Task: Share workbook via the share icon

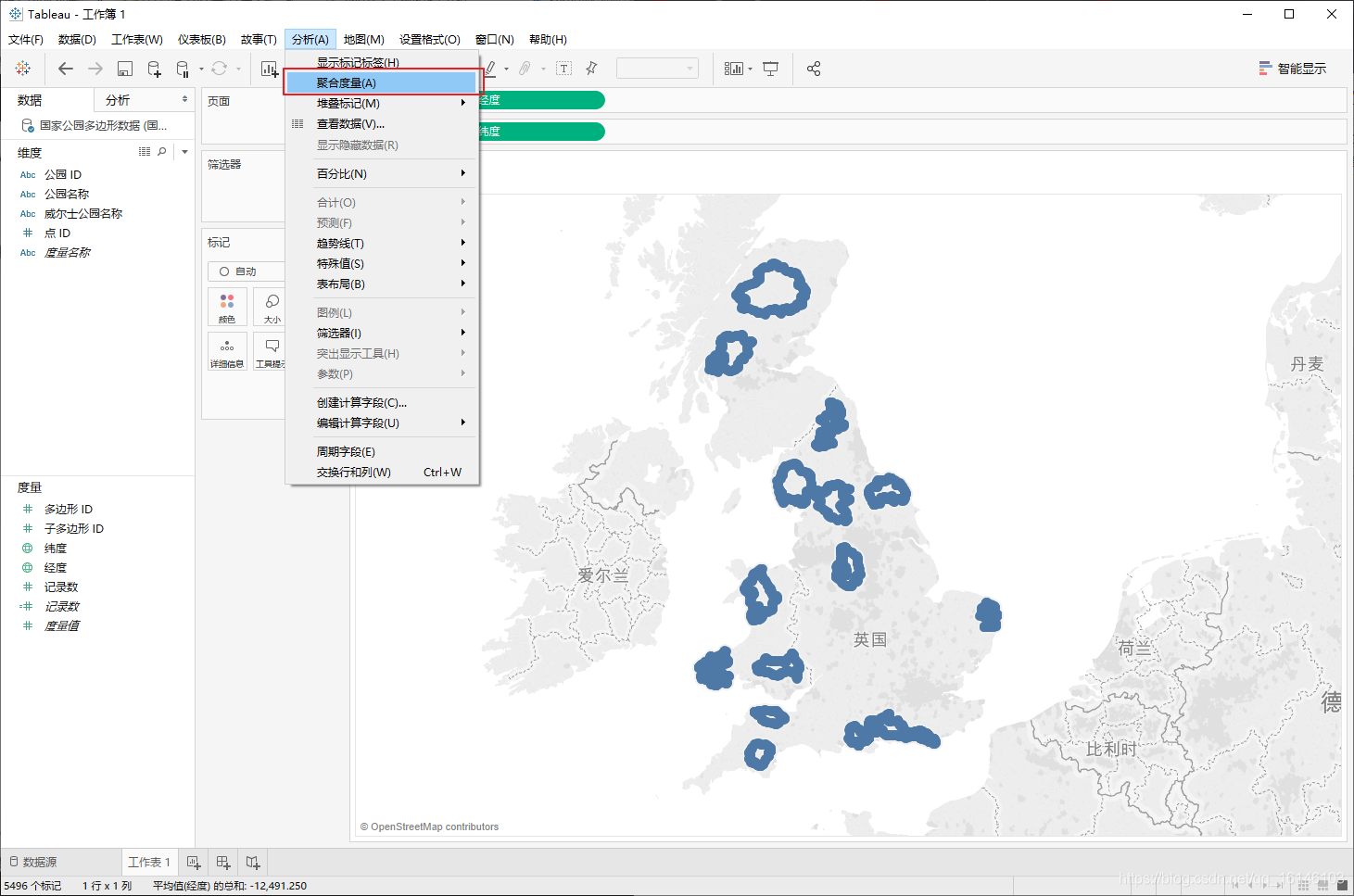Action: [x=814, y=69]
